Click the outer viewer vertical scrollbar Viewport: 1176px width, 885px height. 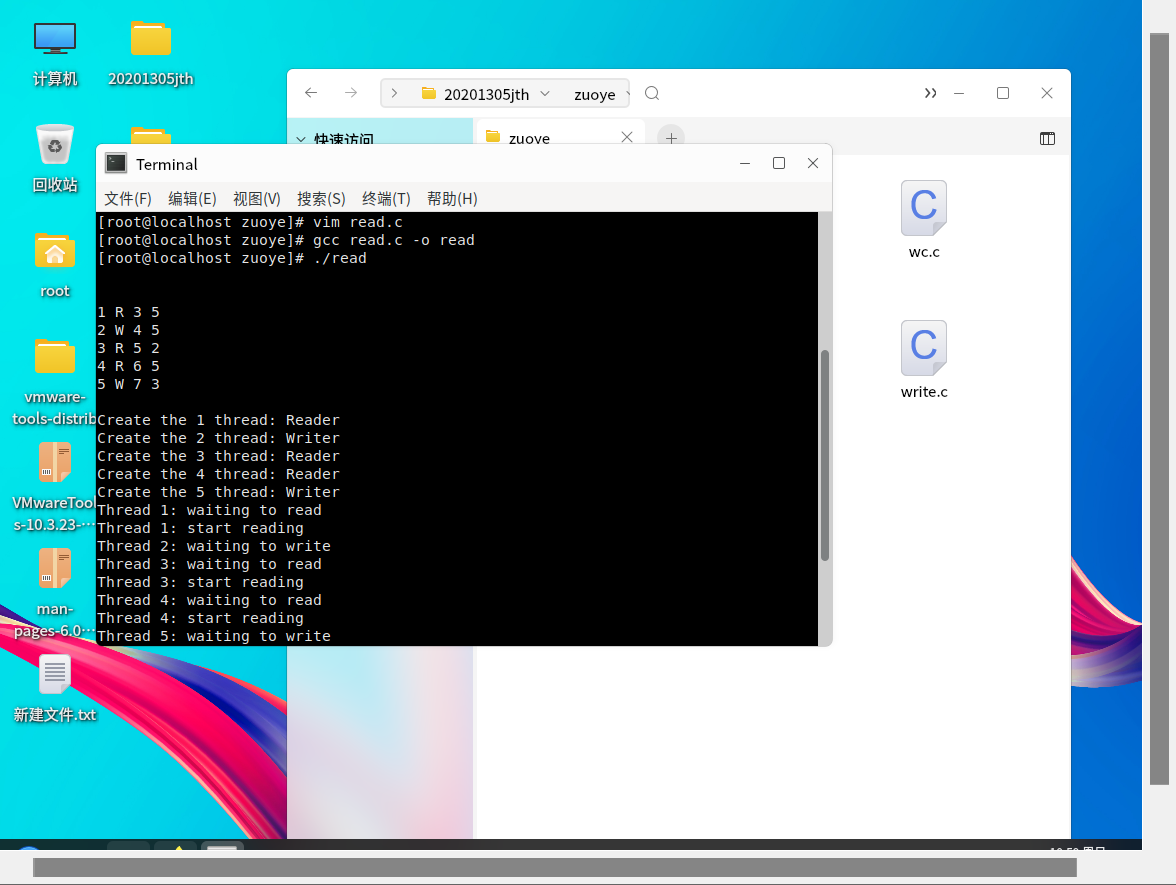tap(1160, 409)
